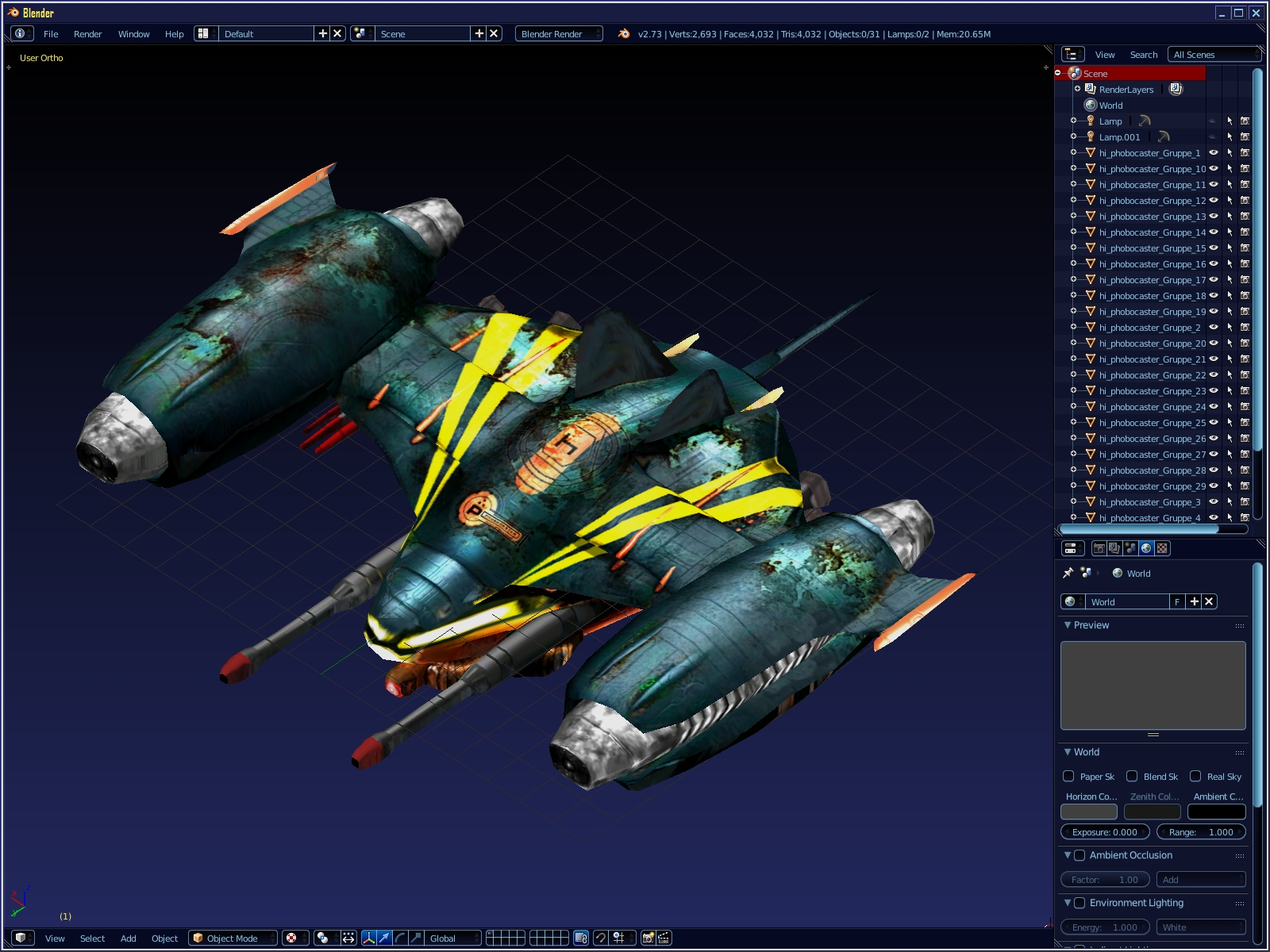Open the Texture properties checkerboard icon
The image size is (1270, 952).
1162,548
